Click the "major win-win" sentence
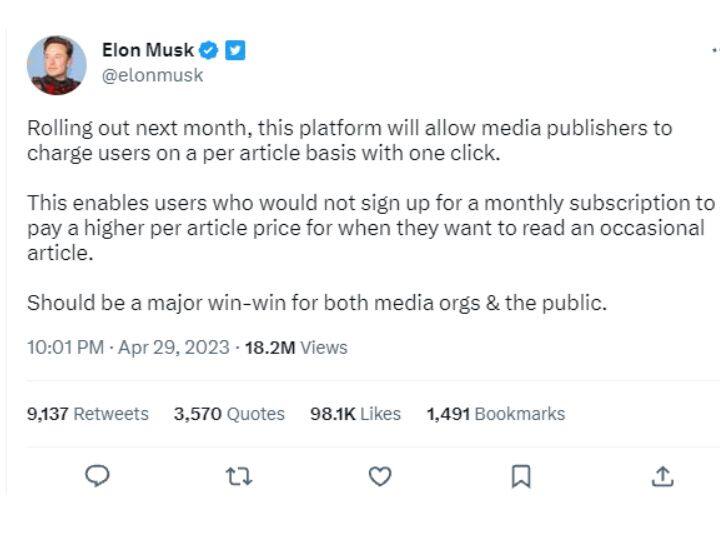This screenshot has height=540, width=720. 316,302
